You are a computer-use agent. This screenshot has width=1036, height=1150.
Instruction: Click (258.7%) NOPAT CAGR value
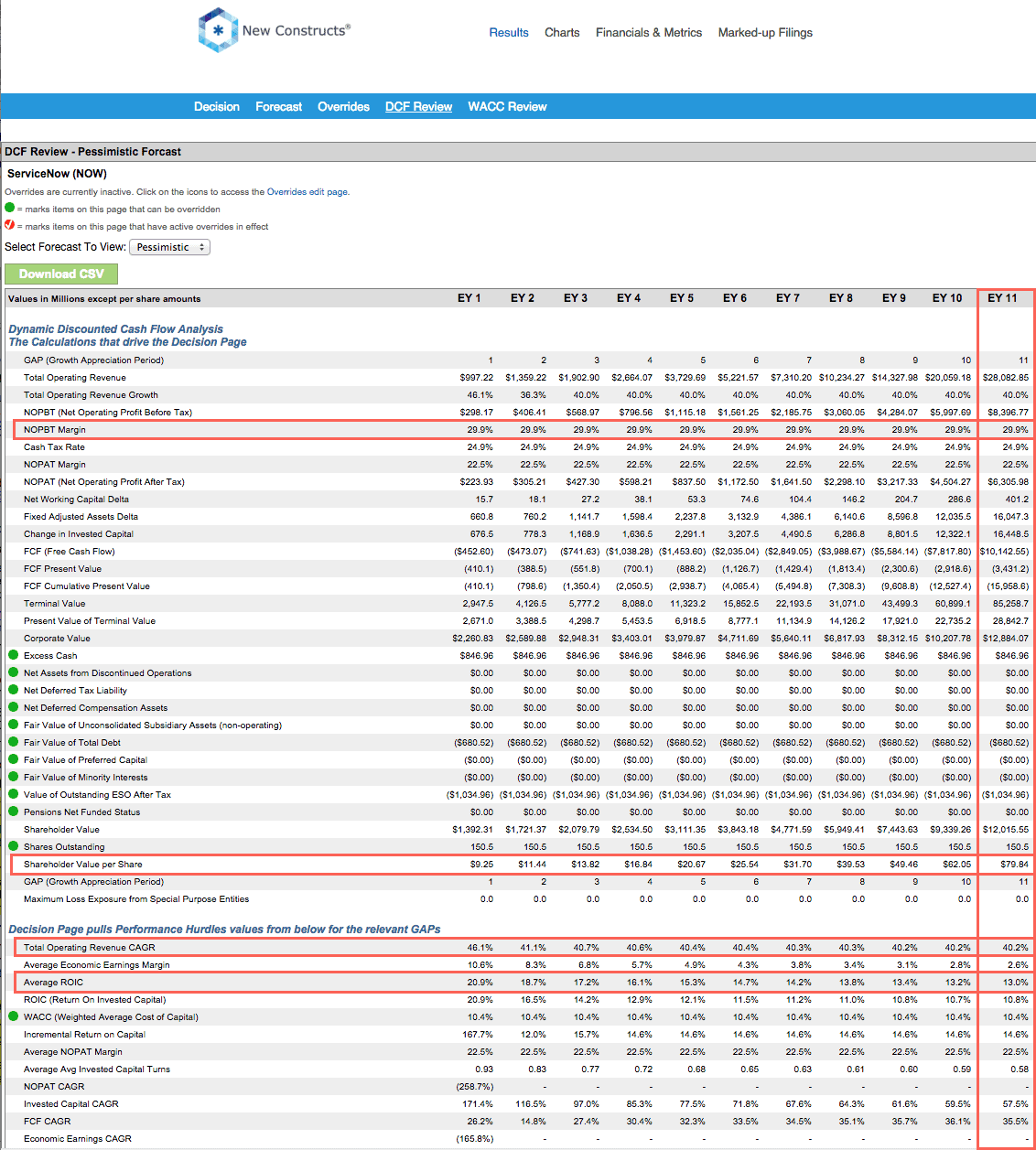tap(474, 1086)
